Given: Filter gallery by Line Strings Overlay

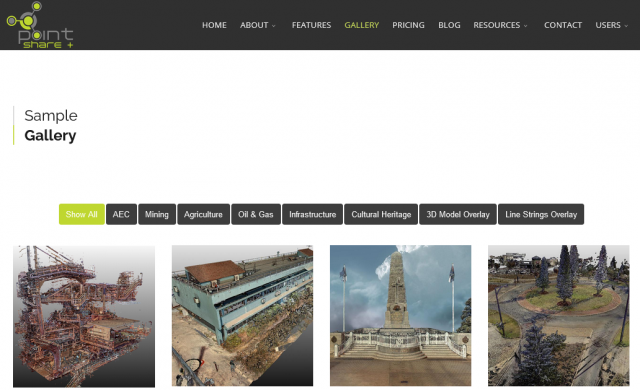Looking at the screenshot, I should click(541, 214).
